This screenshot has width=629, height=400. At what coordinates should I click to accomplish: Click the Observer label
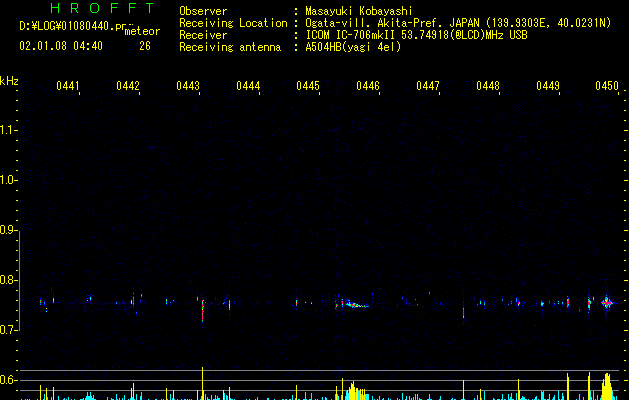point(203,11)
